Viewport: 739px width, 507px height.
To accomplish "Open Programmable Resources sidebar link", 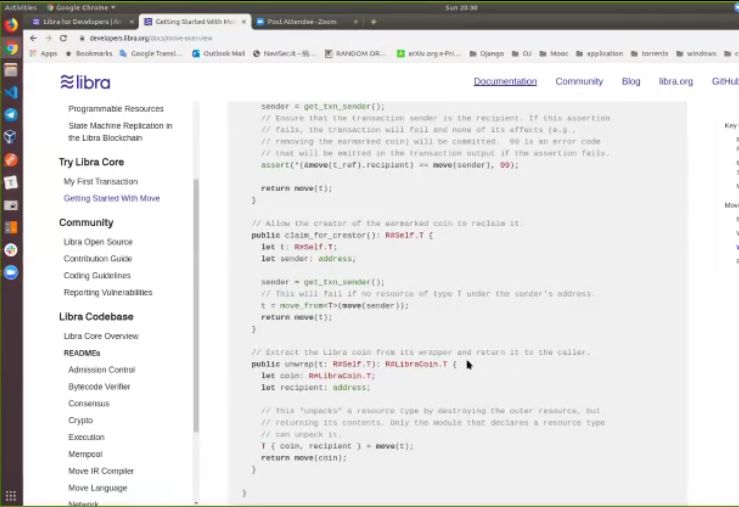I will point(116,109).
